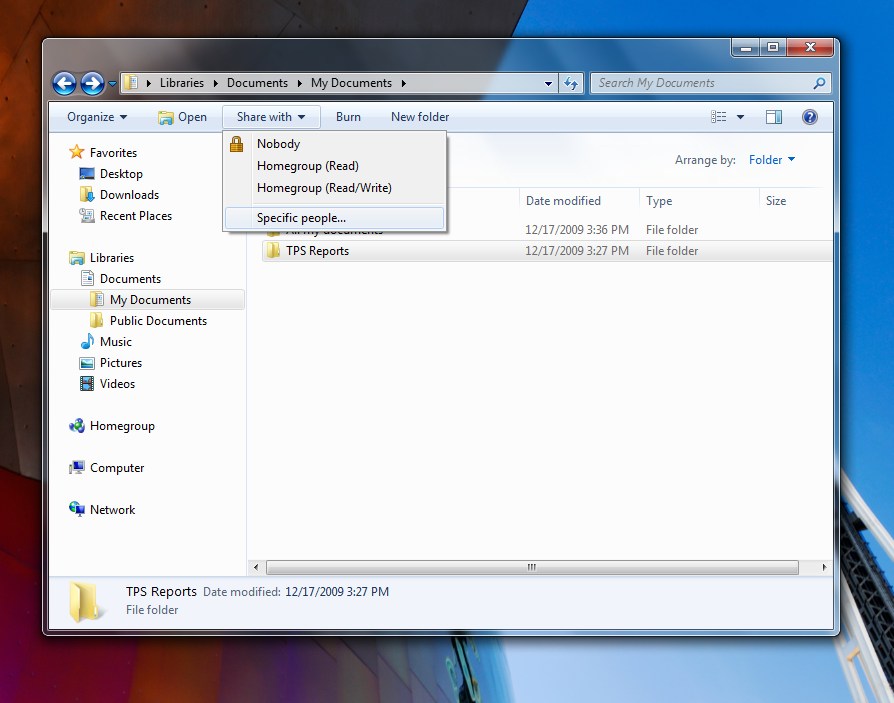The width and height of the screenshot is (894, 703).
Task: Create a New folder
Action: tap(420, 117)
